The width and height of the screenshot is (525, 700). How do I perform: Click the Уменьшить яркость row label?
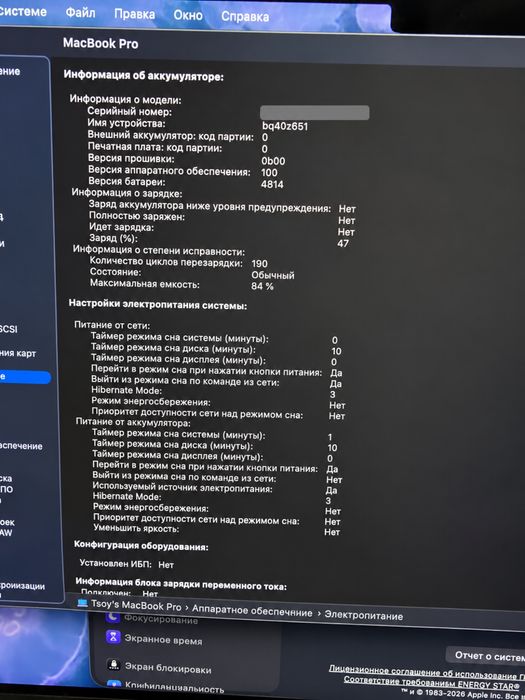[136, 529]
